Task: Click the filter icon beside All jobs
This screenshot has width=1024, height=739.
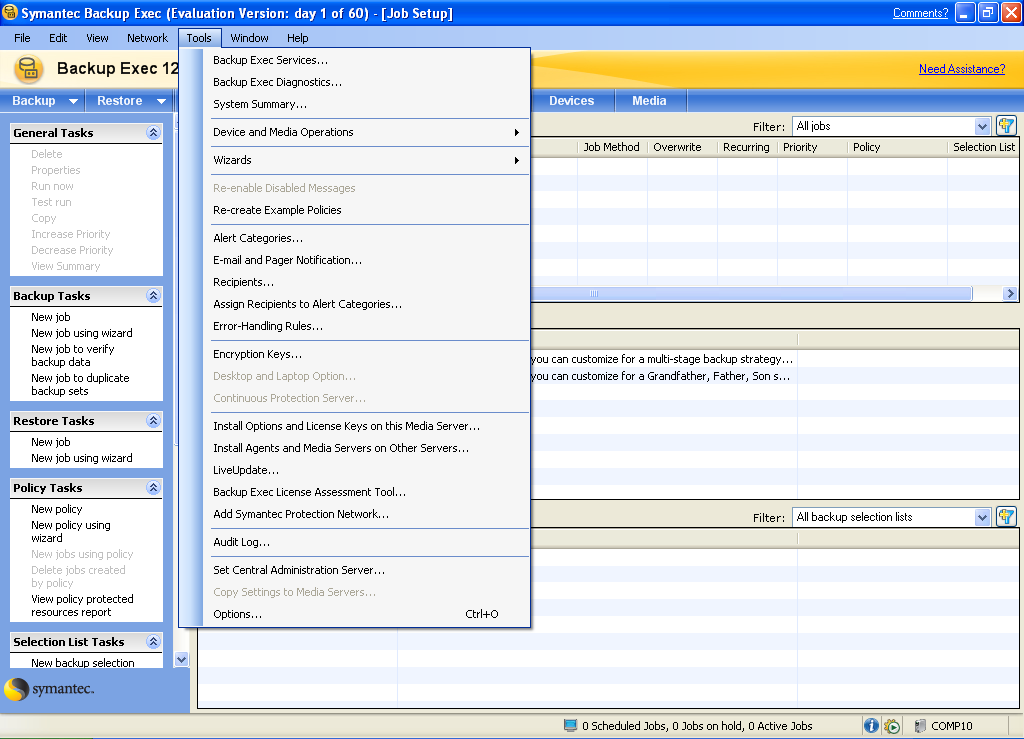Action: [1006, 126]
